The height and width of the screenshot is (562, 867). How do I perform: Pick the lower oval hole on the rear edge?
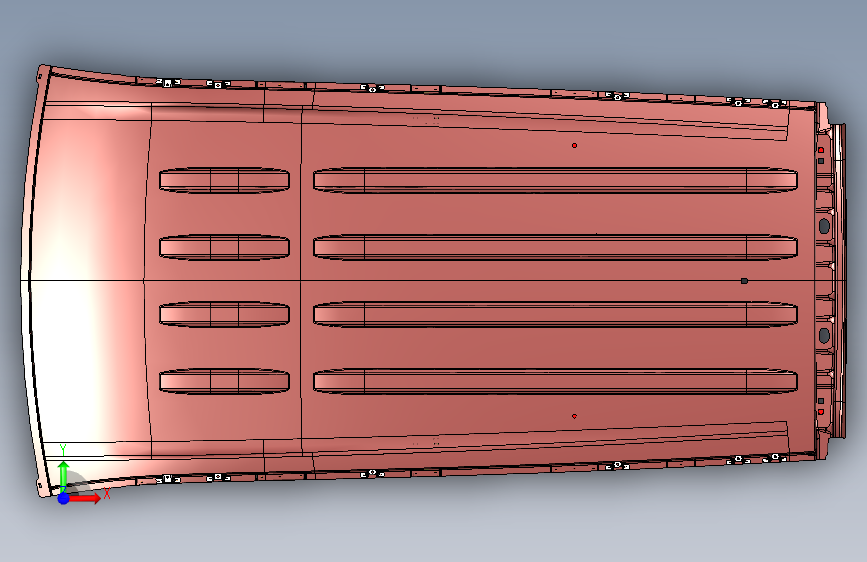(824, 335)
